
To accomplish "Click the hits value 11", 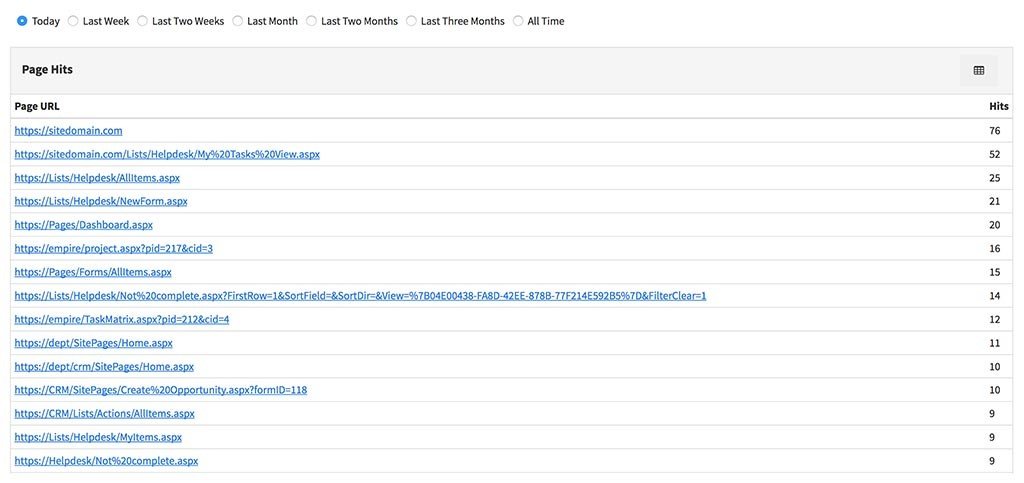I will (995, 343).
